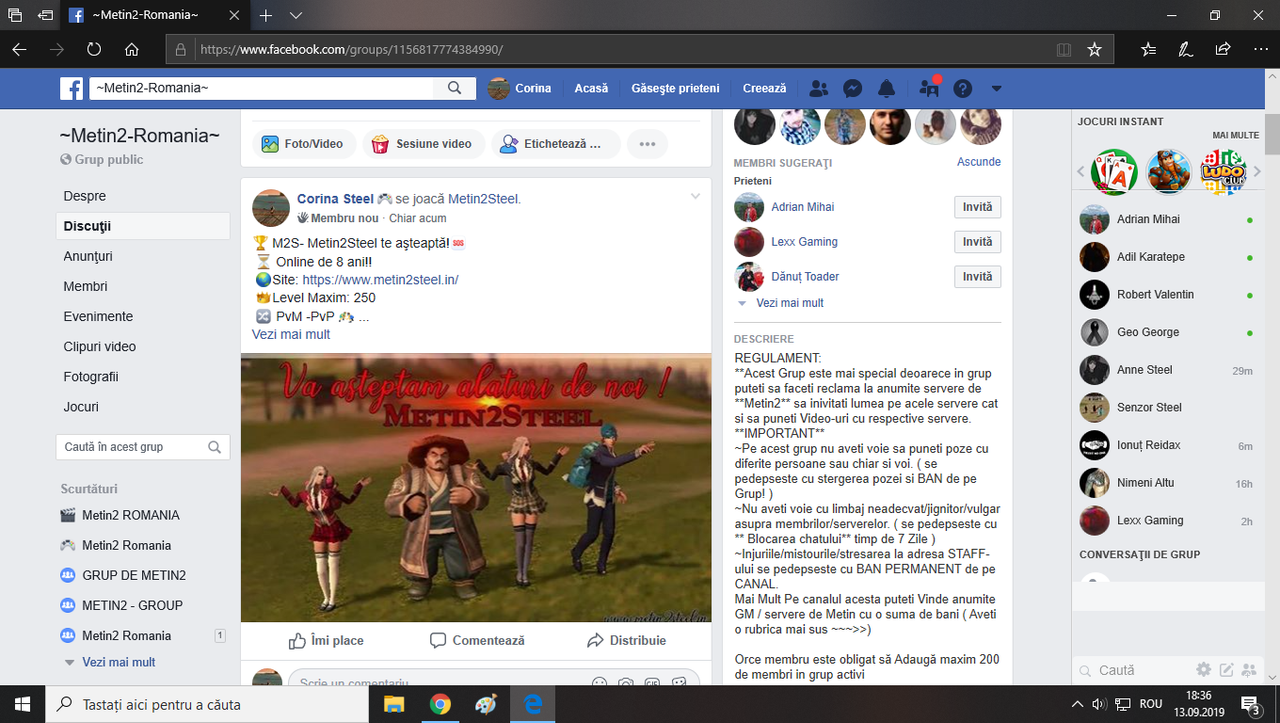Open the Metin2Steel post image
This screenshot has width=1280, height=723.
476,488
